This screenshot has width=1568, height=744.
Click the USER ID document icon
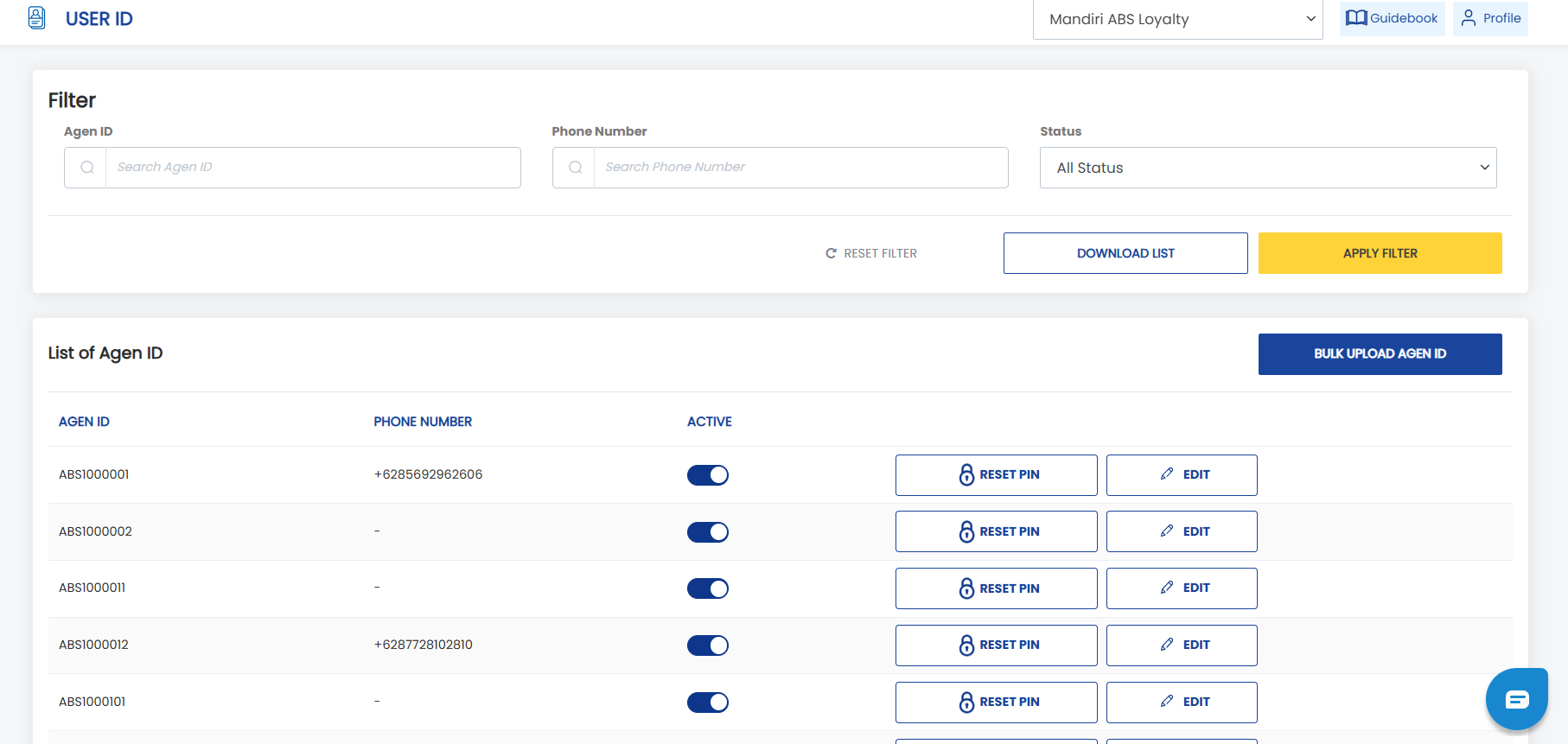pyautogui.click(x=36, y=18)
